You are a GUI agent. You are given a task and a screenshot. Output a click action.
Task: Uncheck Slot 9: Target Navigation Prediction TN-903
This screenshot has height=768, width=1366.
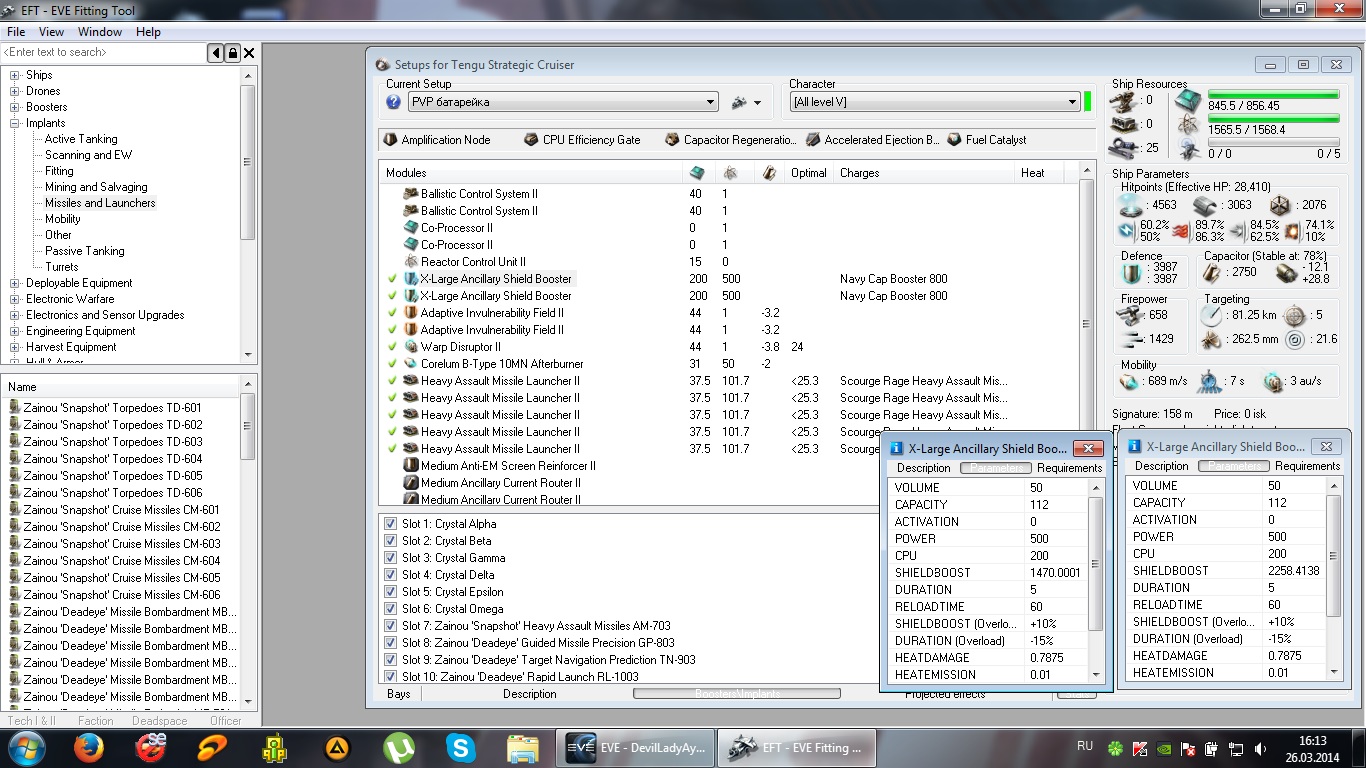pyautogui.click(x=390, y=660)
